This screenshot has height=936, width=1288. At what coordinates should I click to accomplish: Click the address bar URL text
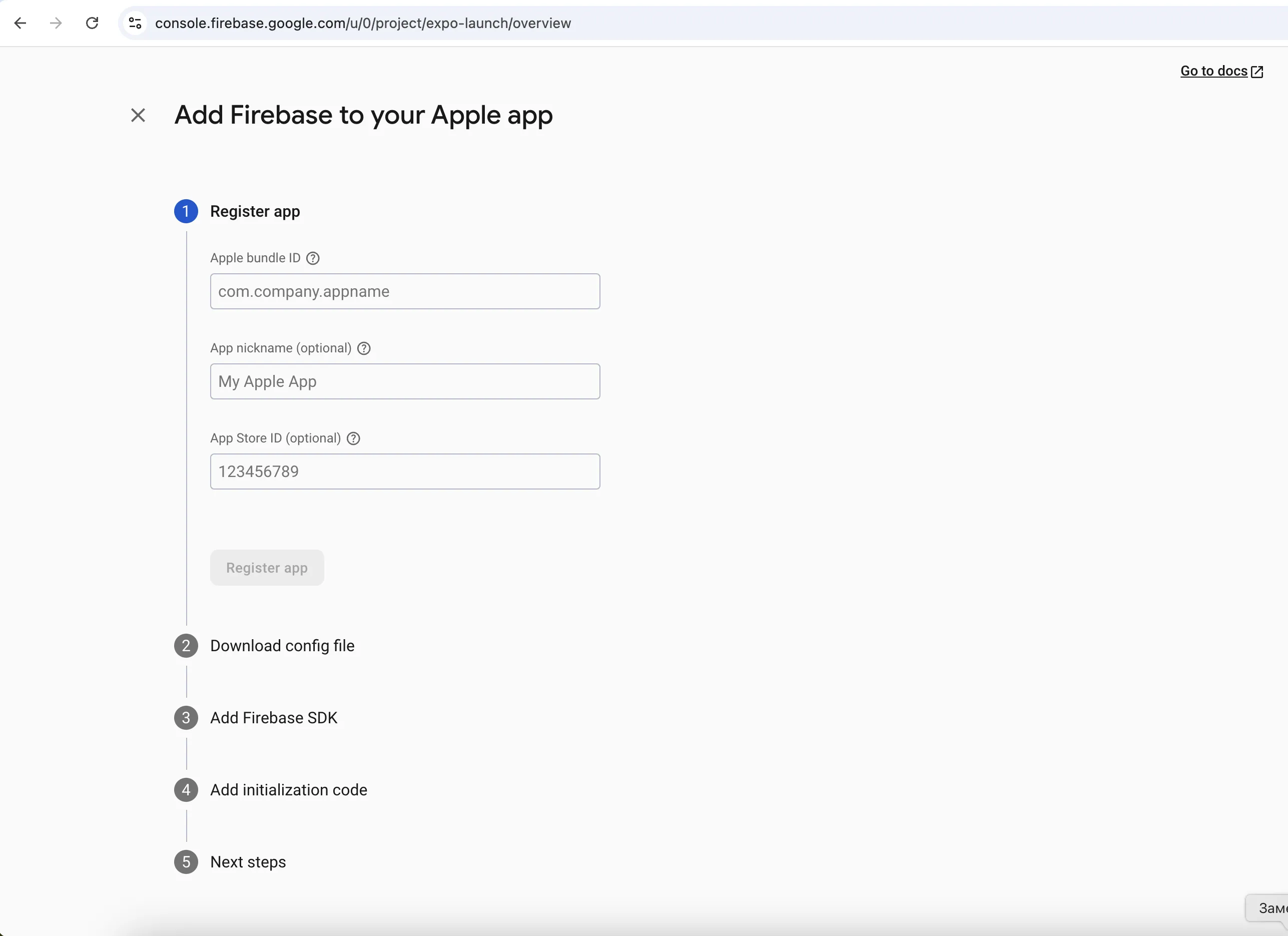coord(363,24)
